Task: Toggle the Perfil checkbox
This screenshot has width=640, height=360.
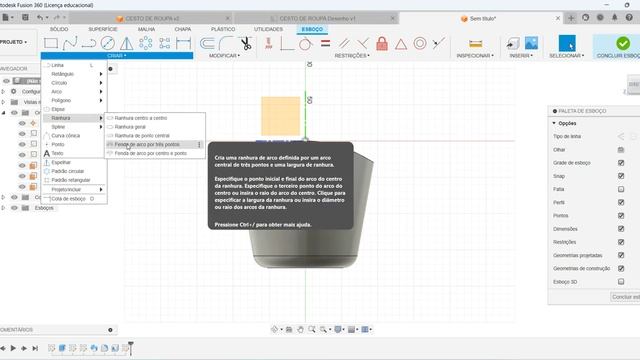Action: tap(621, 202)
